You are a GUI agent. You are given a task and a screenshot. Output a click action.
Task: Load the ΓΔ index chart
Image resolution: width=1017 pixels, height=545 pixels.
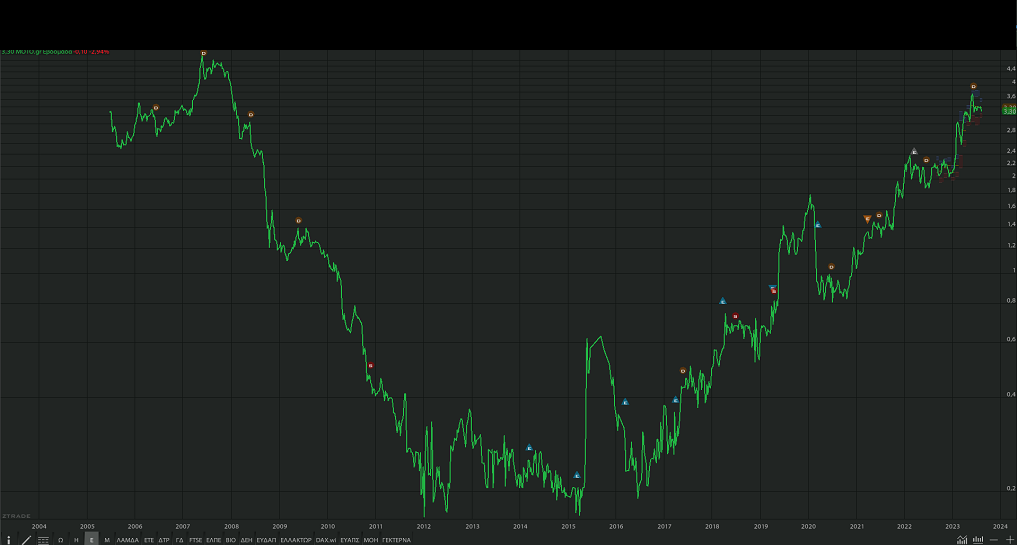(x=180, y=540)
